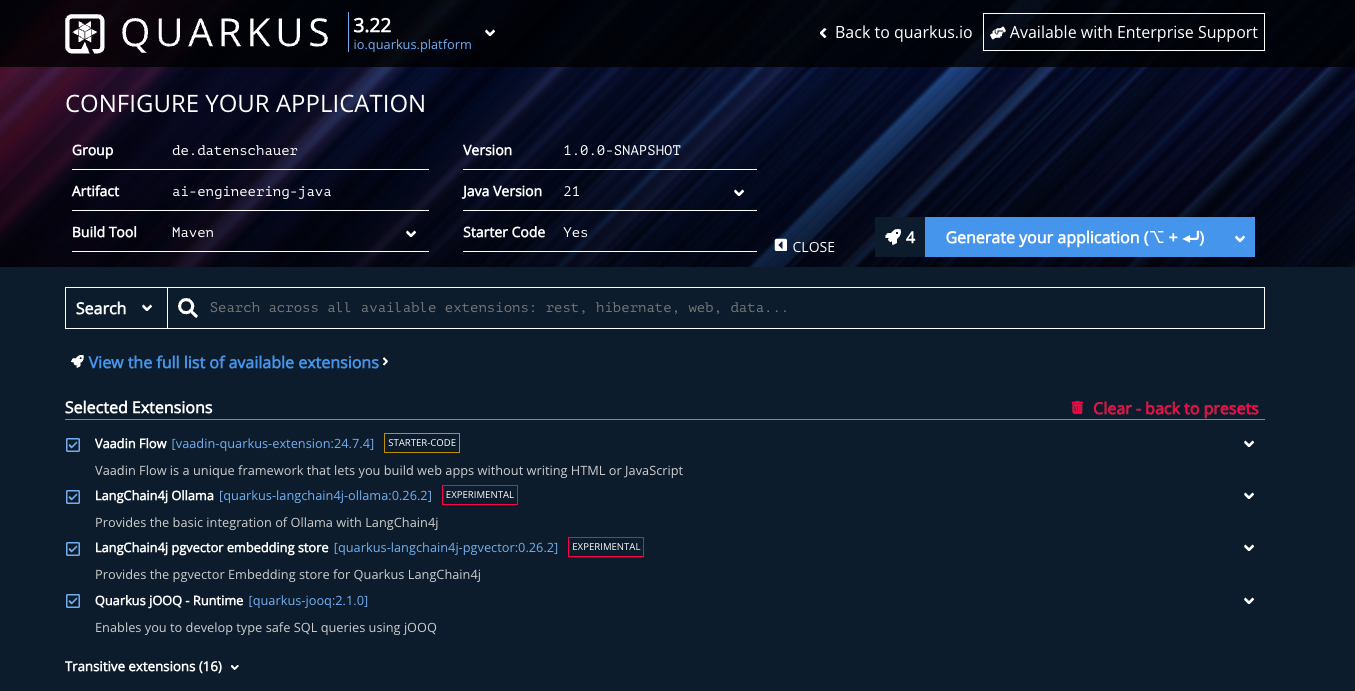
Task: Click EXPERIMENTAL tag on LangChain4j Ollama
Action: [x=480, y=495]
